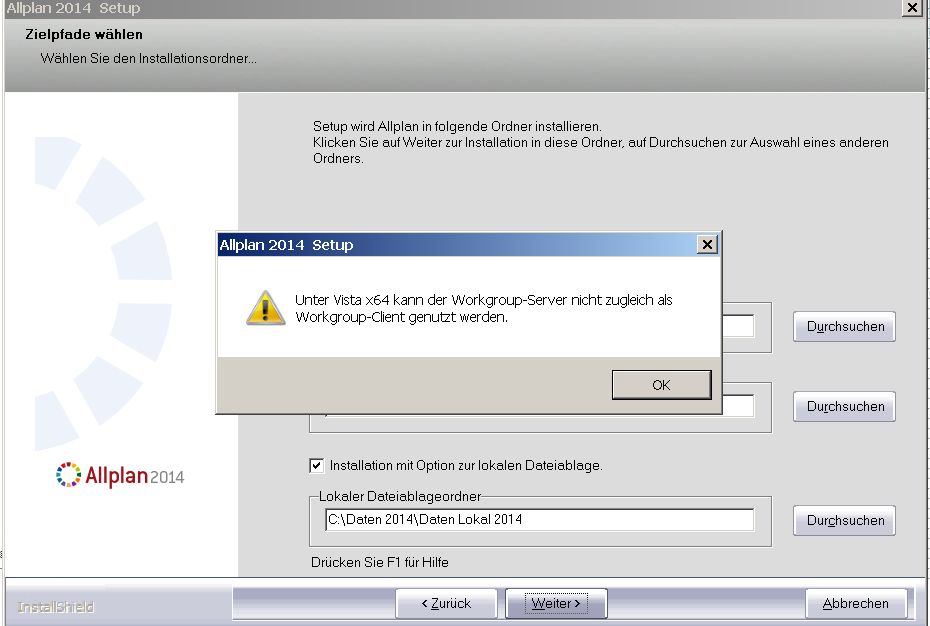Image resolution: width=930 pixels, height=626 pixels.
Task: Click the 'Drücken Sie F1 für Hilfe' text
Action: (x=380, y=562)
